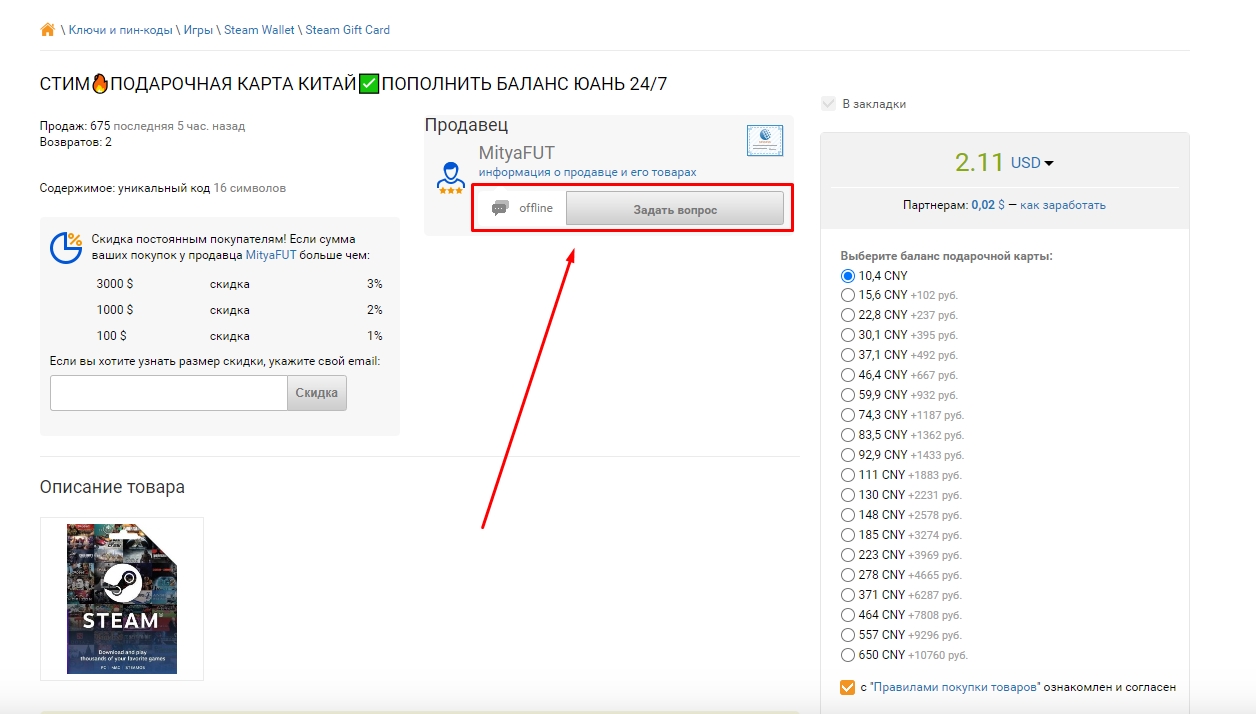Select the 10,4 CNY option
Image resolution: width=1256 pixels, height=714 pixels.
(848, 275)
